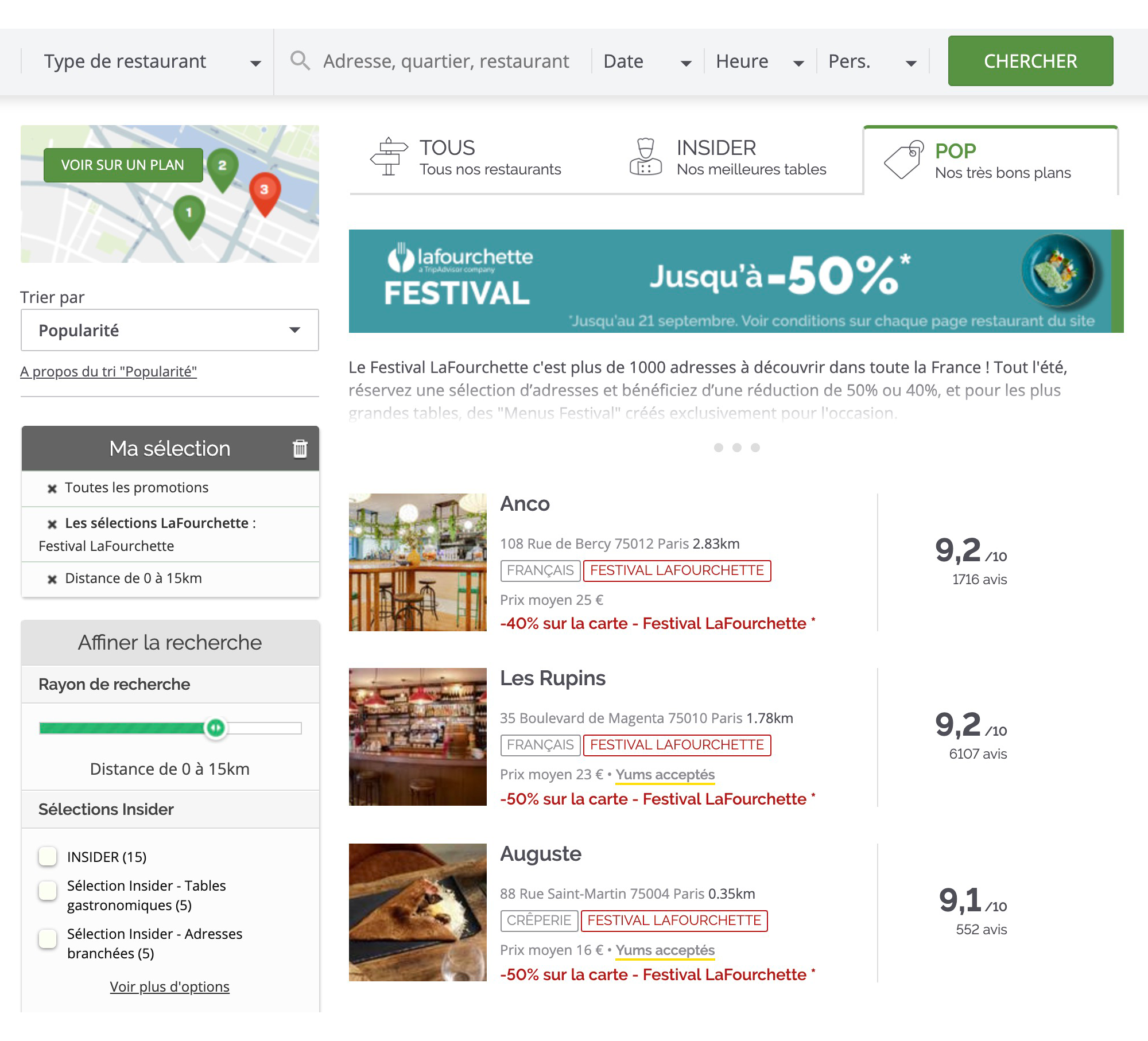Click the Adresse, quartier, restaurant field
Viewport: 1148px width, 1041px height.
[x=446, y=61]
